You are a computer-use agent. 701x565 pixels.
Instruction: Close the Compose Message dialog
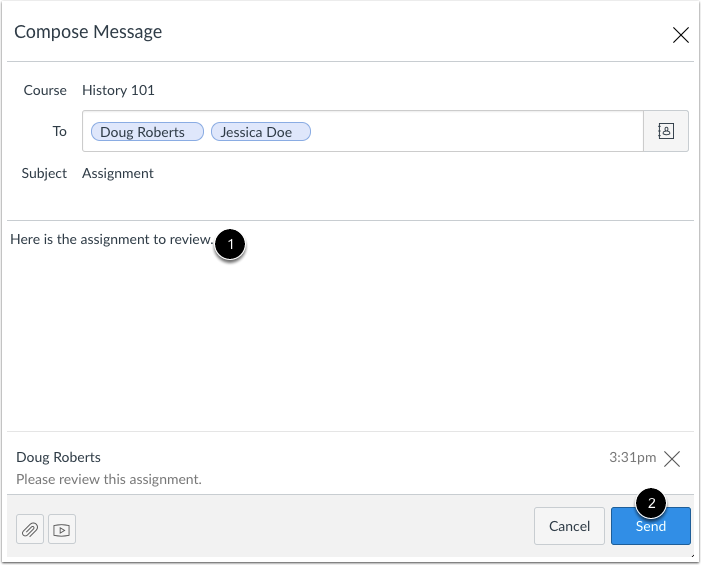680,35
